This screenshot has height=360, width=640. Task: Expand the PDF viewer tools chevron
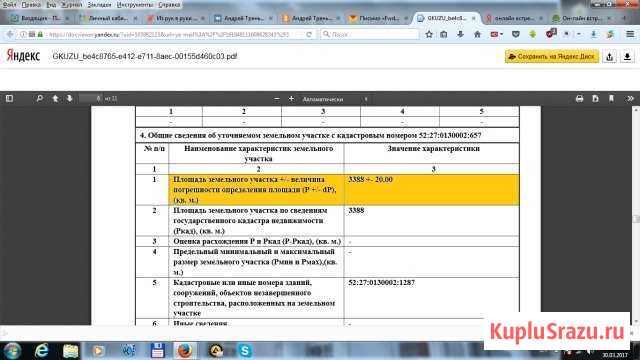(630, 99)
